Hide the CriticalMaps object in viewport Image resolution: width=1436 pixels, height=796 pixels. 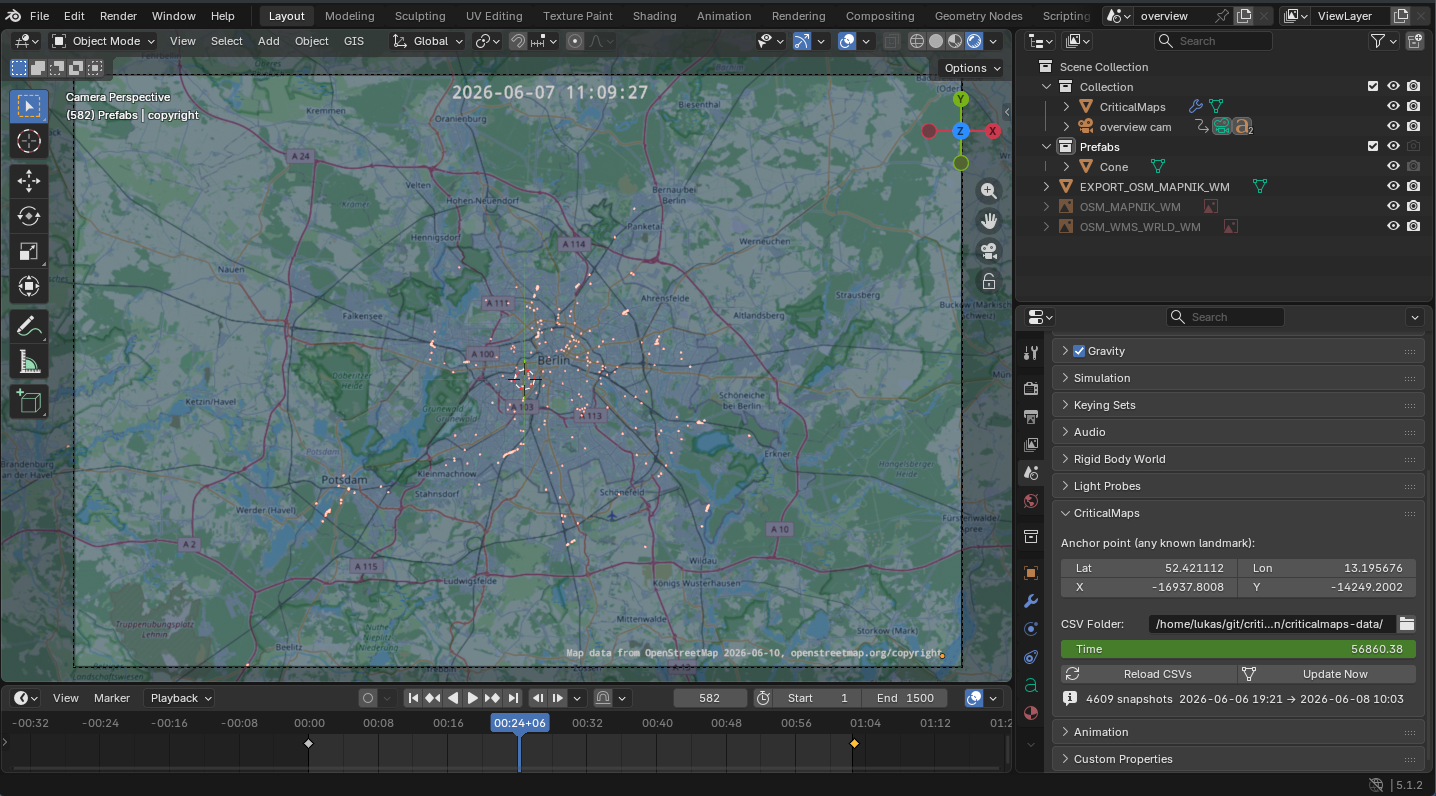pyautogui.click(x=1393, y=107)
